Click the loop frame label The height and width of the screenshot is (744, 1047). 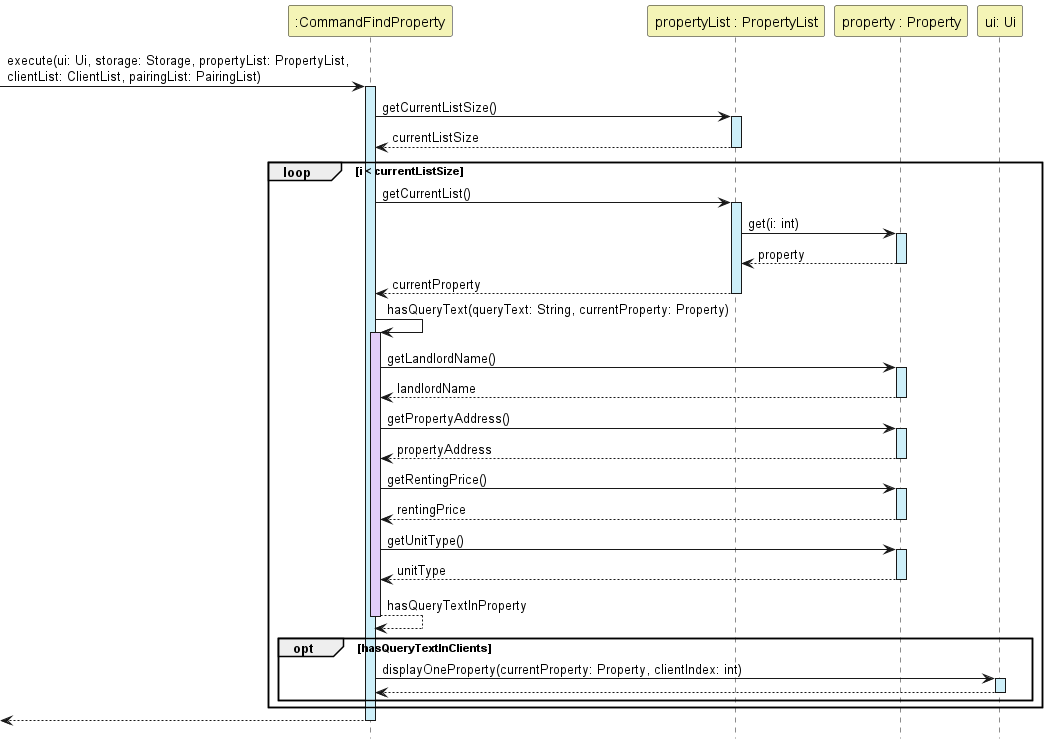[296, 172]
